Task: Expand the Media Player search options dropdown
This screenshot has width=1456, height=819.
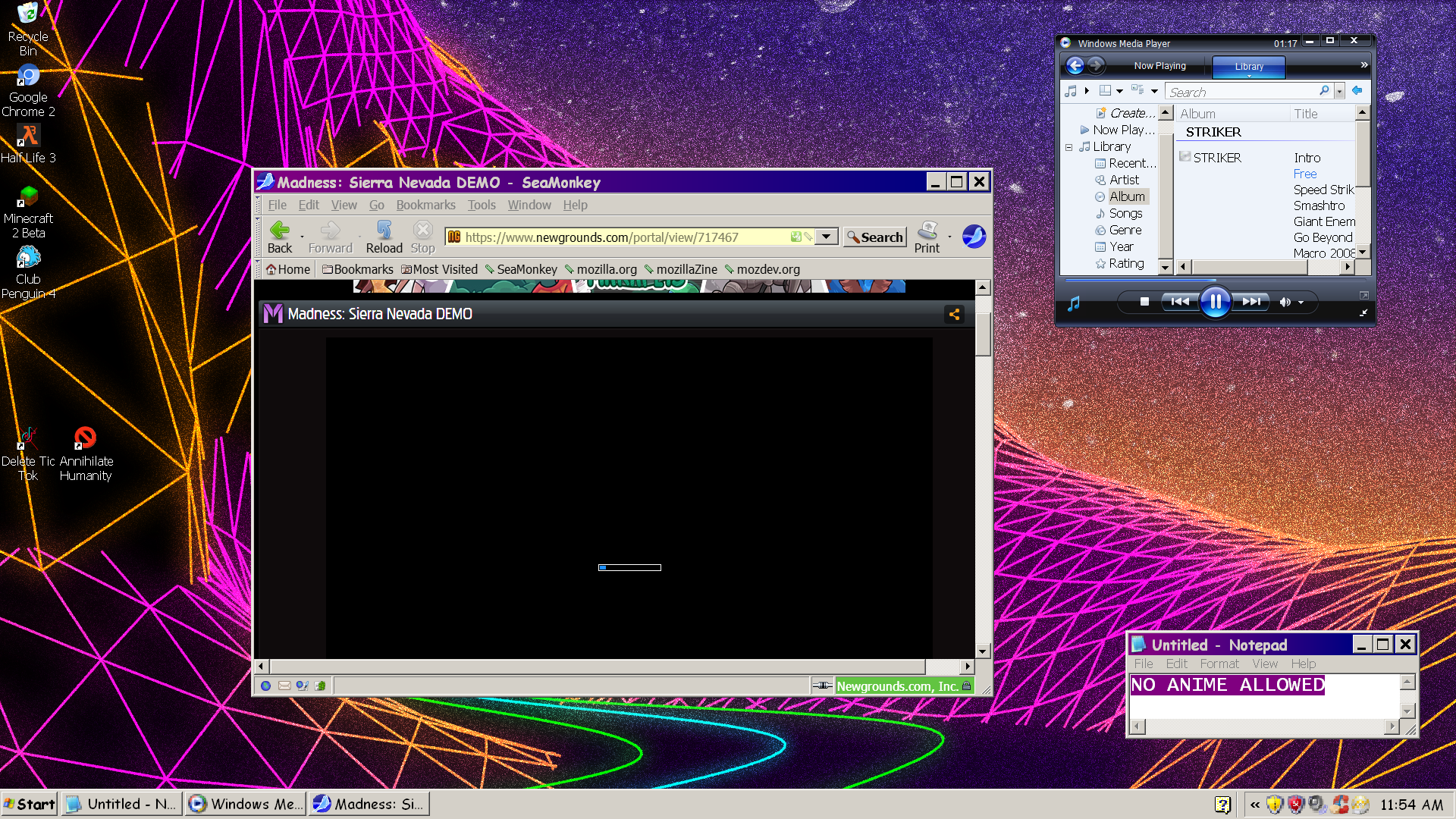Action: click(1339, 92)
